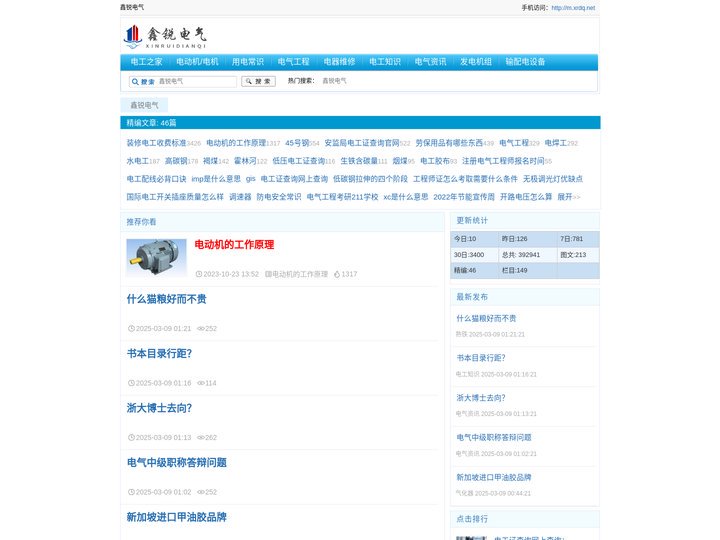Open 低碳钢拉伸的四个阶段 link

pyautogui.click(x=370, y=179)
